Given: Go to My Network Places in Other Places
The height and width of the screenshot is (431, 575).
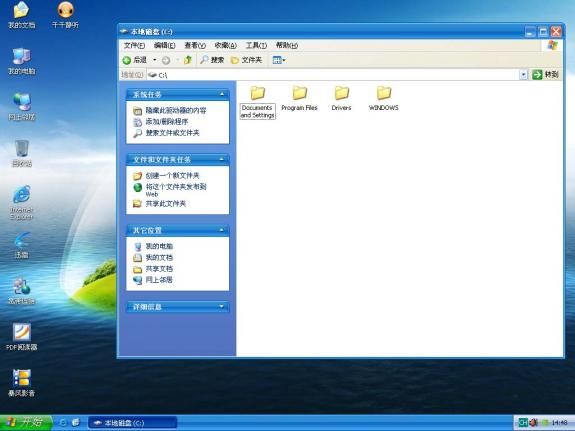Looking at the screenshot, I should pos(153,280).
